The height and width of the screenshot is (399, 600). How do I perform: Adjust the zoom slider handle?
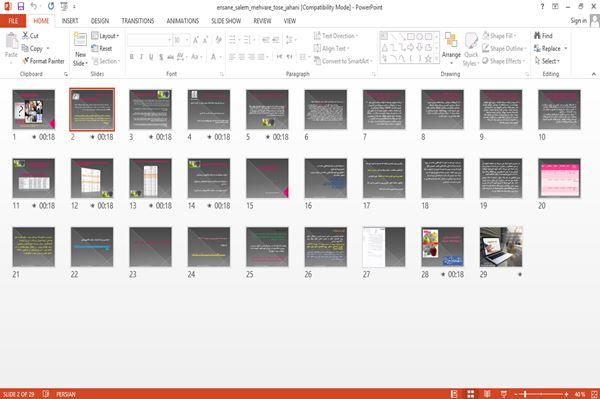(x=525, y=394)
